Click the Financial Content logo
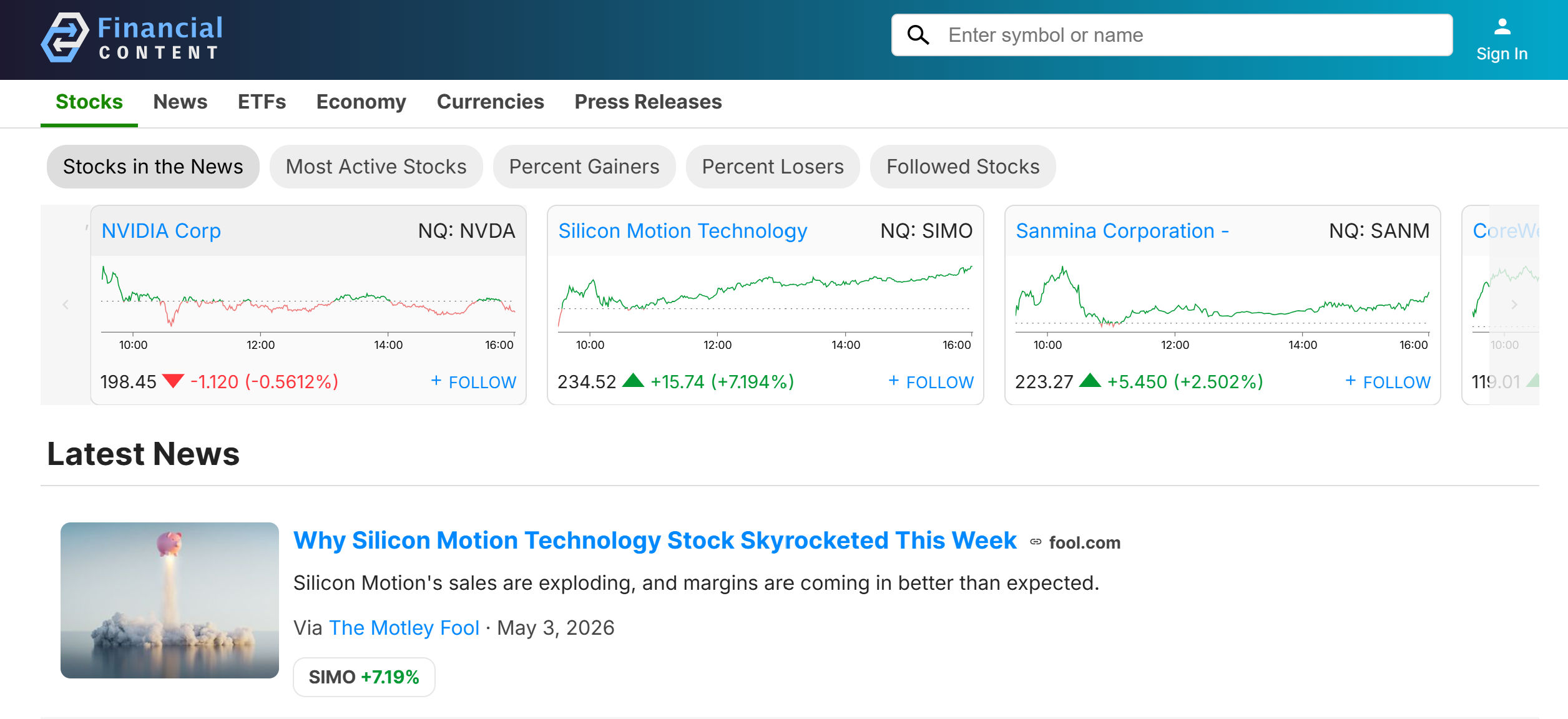1568x719 pixels. [132, 37]
